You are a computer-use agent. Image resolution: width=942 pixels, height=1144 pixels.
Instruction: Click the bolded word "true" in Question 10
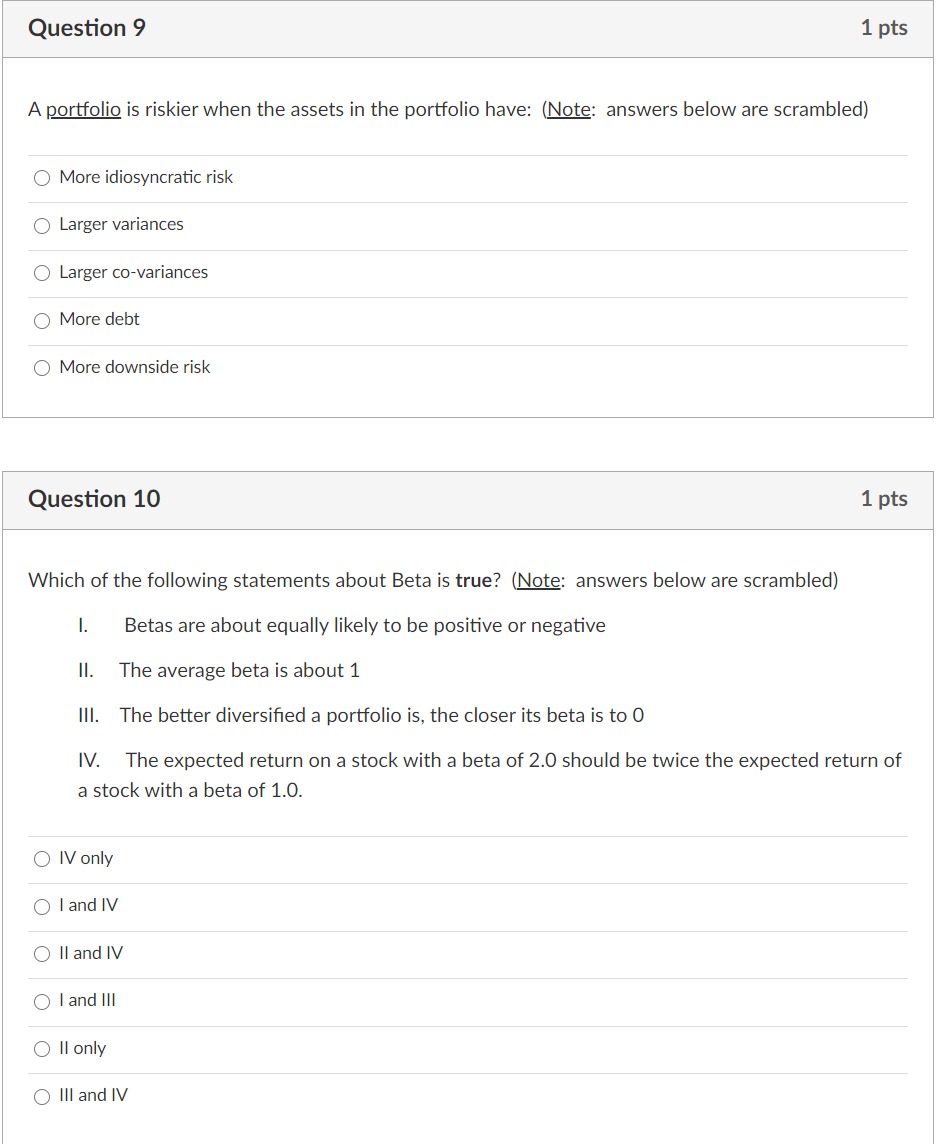[x=476, y=580]
